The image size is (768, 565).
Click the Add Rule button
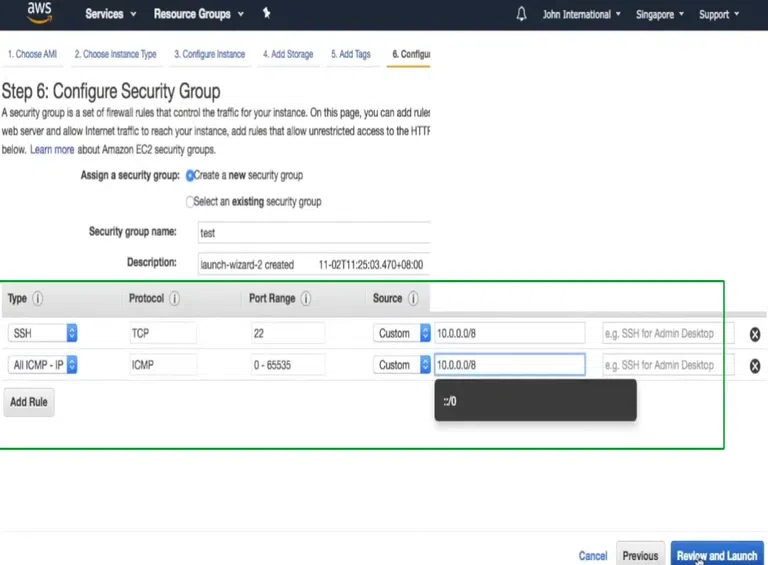28,402
